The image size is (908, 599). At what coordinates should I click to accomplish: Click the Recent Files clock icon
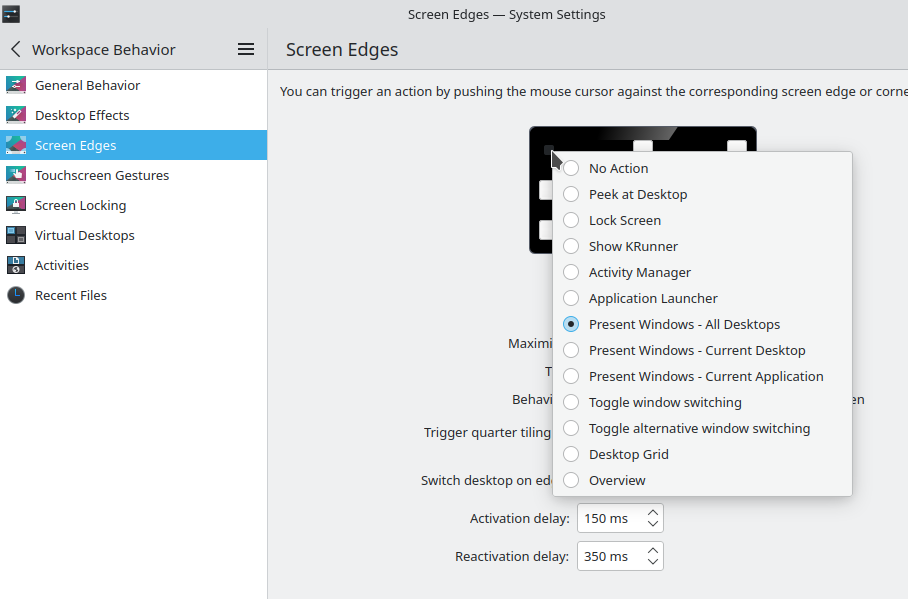coord(16,295)
